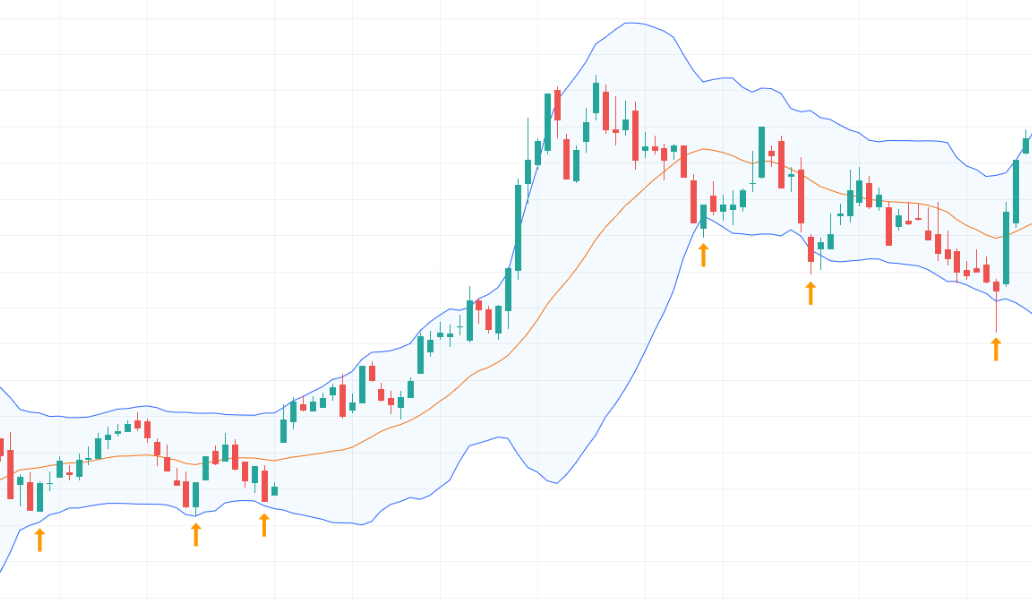
Task: Click the leftmost orange up arrow
Action: click(40, 540)
